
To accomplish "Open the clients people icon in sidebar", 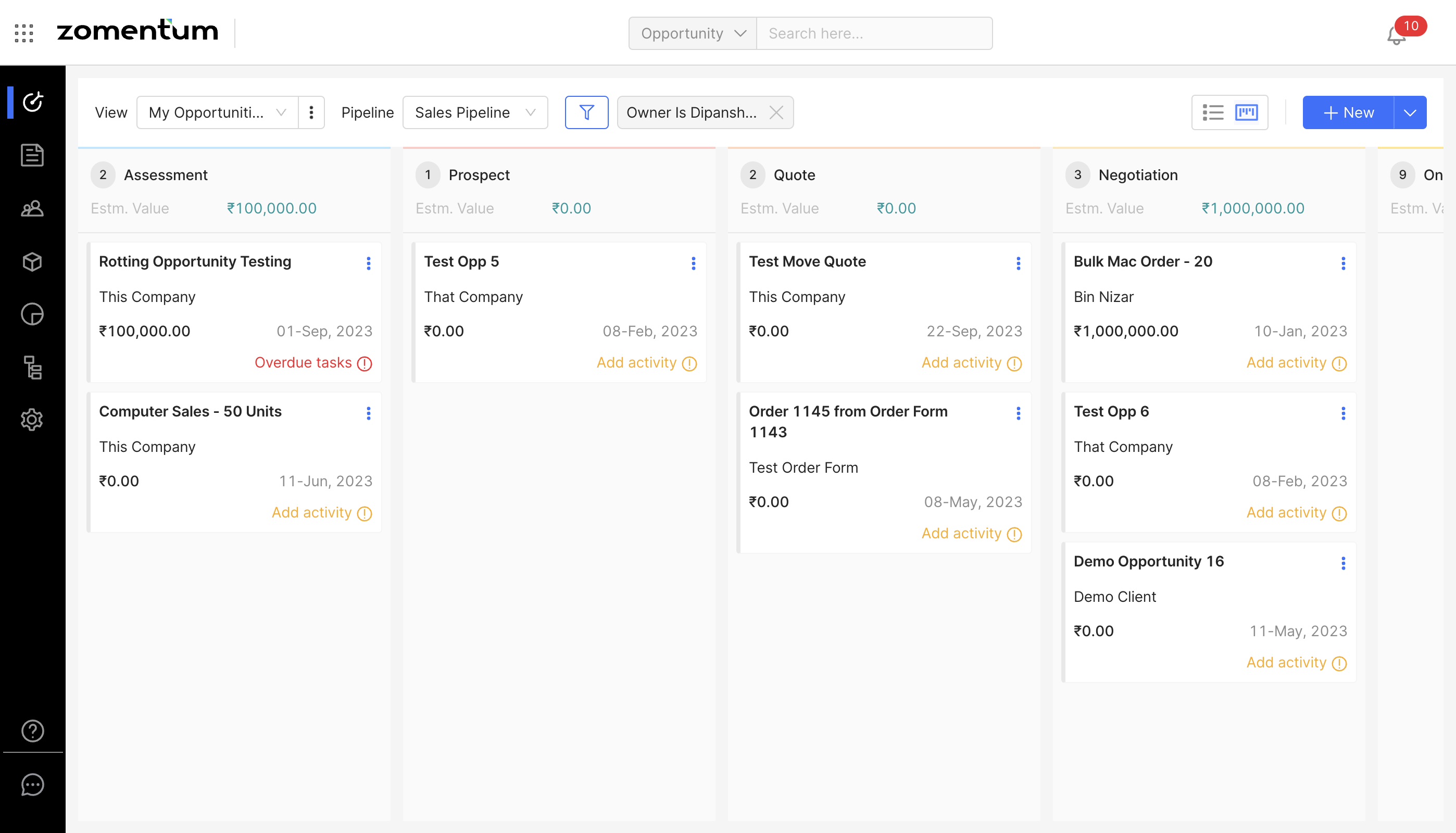I will [32, 208].
